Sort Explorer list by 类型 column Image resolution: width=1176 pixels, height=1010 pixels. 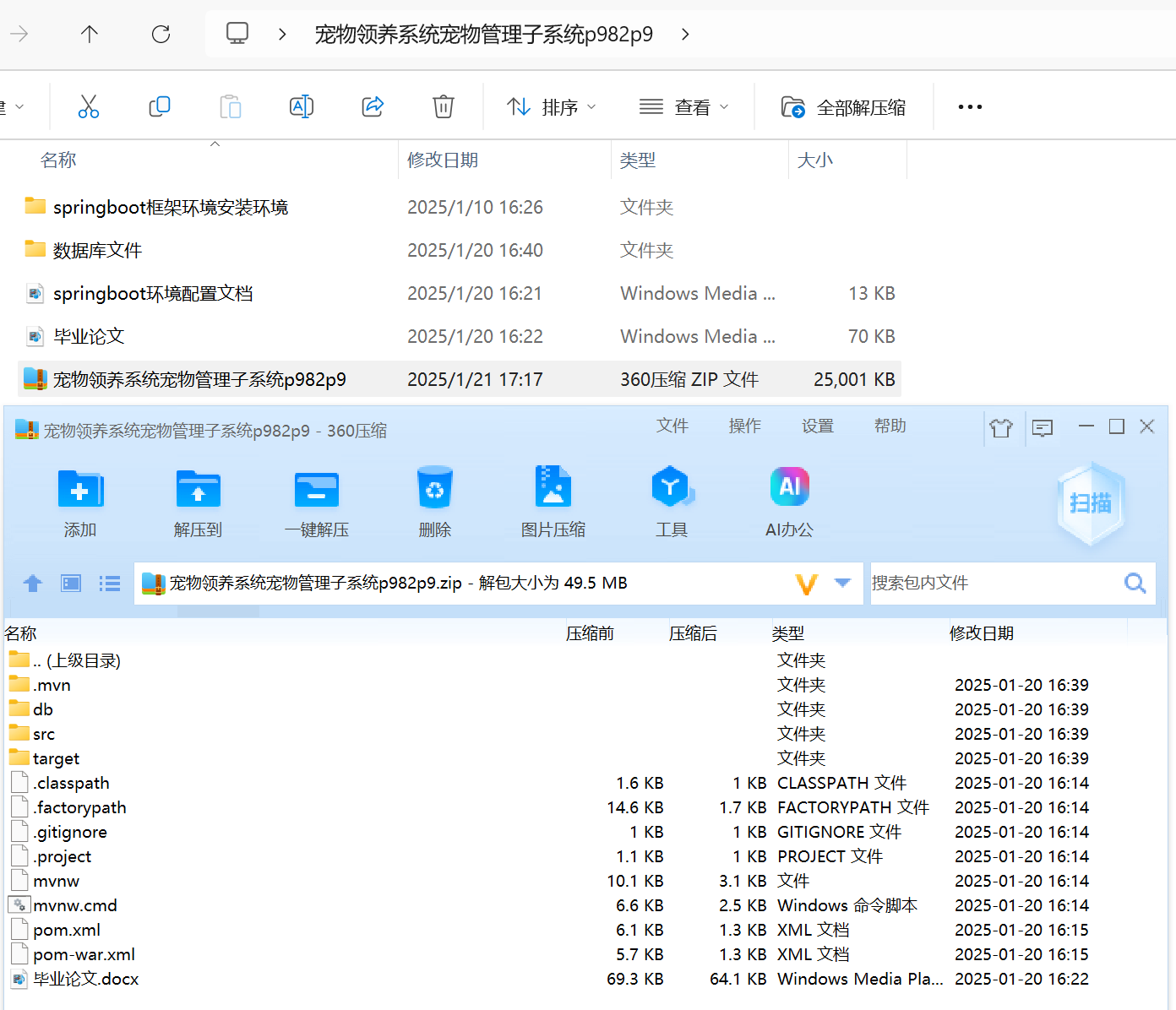pos(637,160)
